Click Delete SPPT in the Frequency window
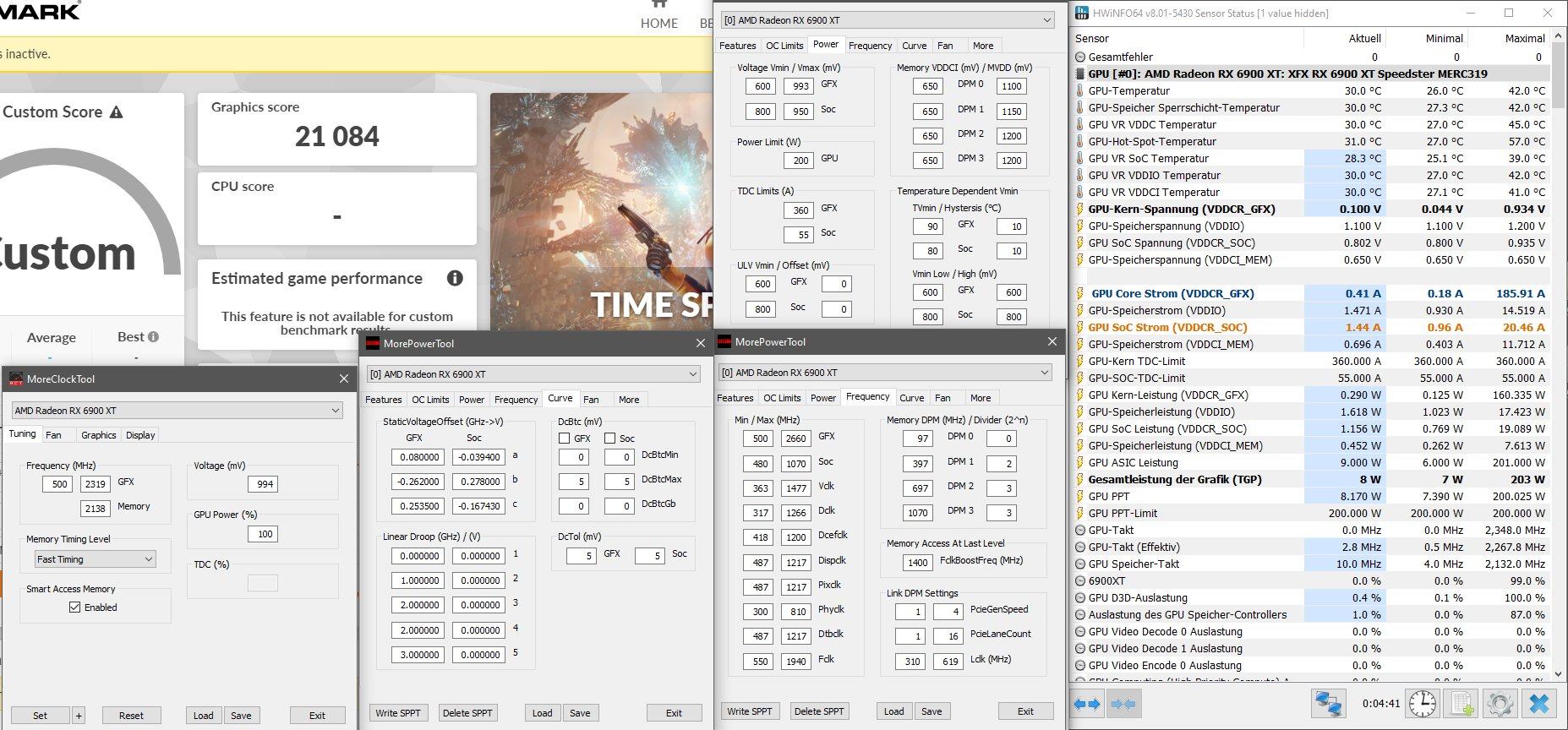Viewport: 1568px width, 730px height. pyautogui.click(x=820, y=711)
